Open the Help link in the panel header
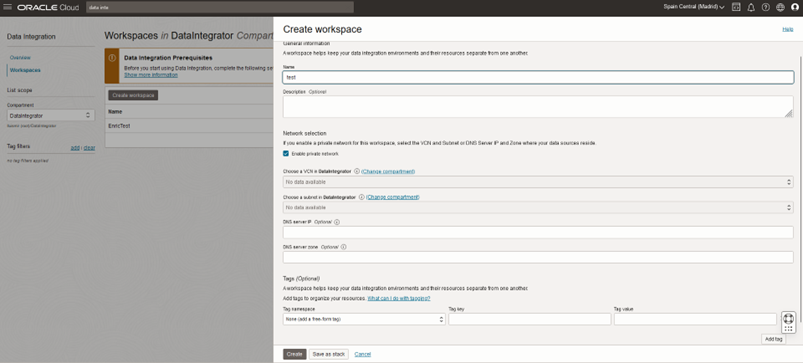Screen dimensions: 803x363 pyautogui.click(x=788, y=29)
